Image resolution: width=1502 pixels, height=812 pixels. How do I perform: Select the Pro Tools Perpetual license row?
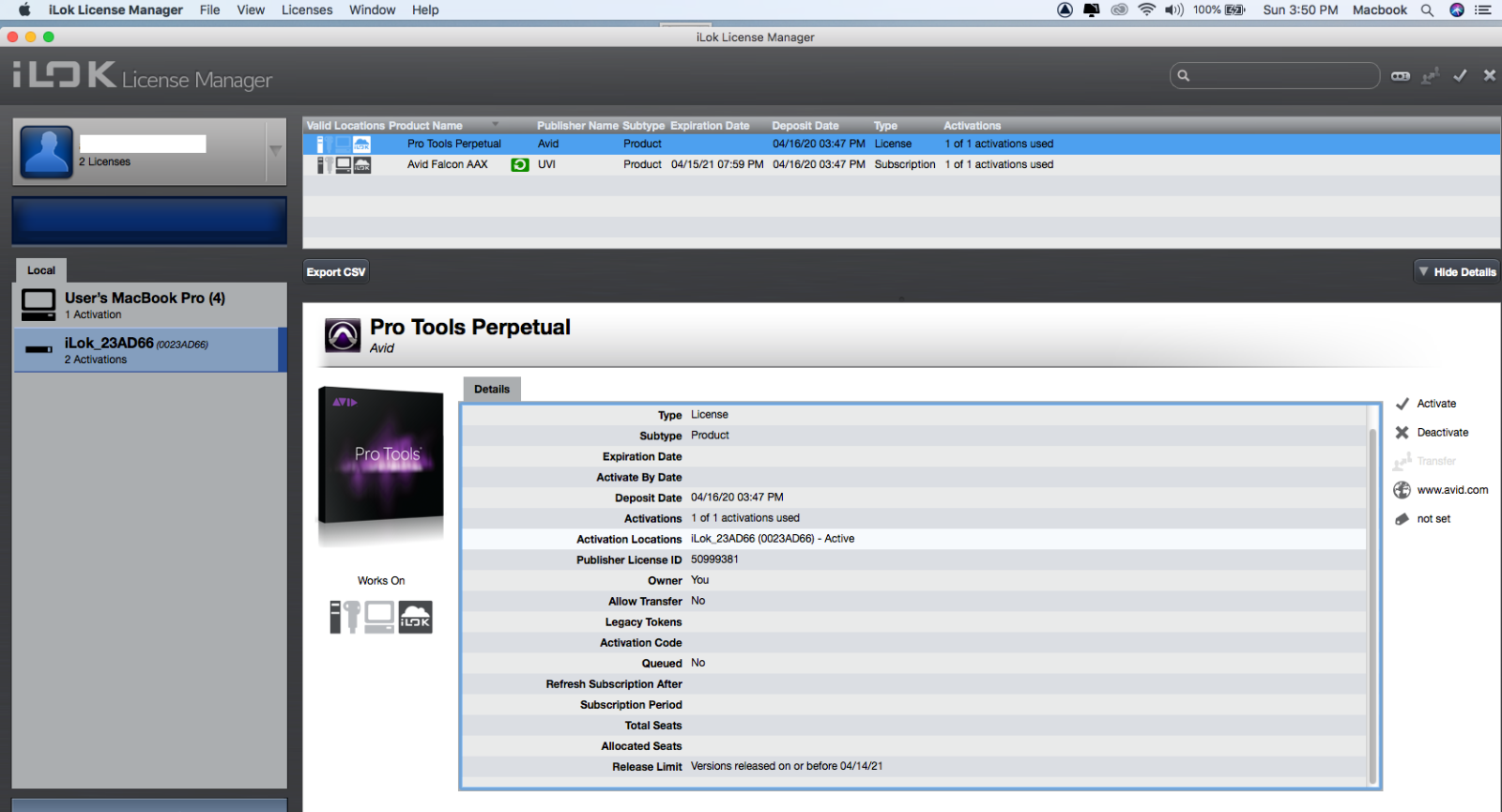click(901, 145)
